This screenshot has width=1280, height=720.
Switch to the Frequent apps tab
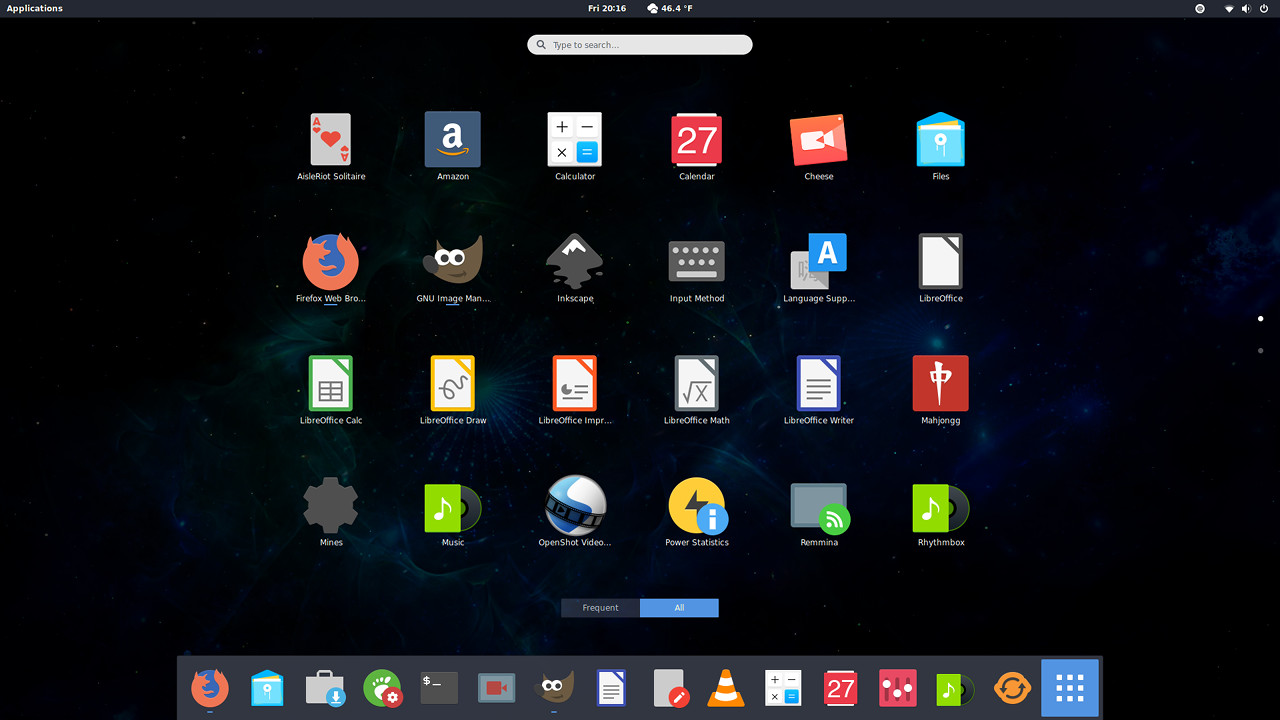click(x=600, y=608)
